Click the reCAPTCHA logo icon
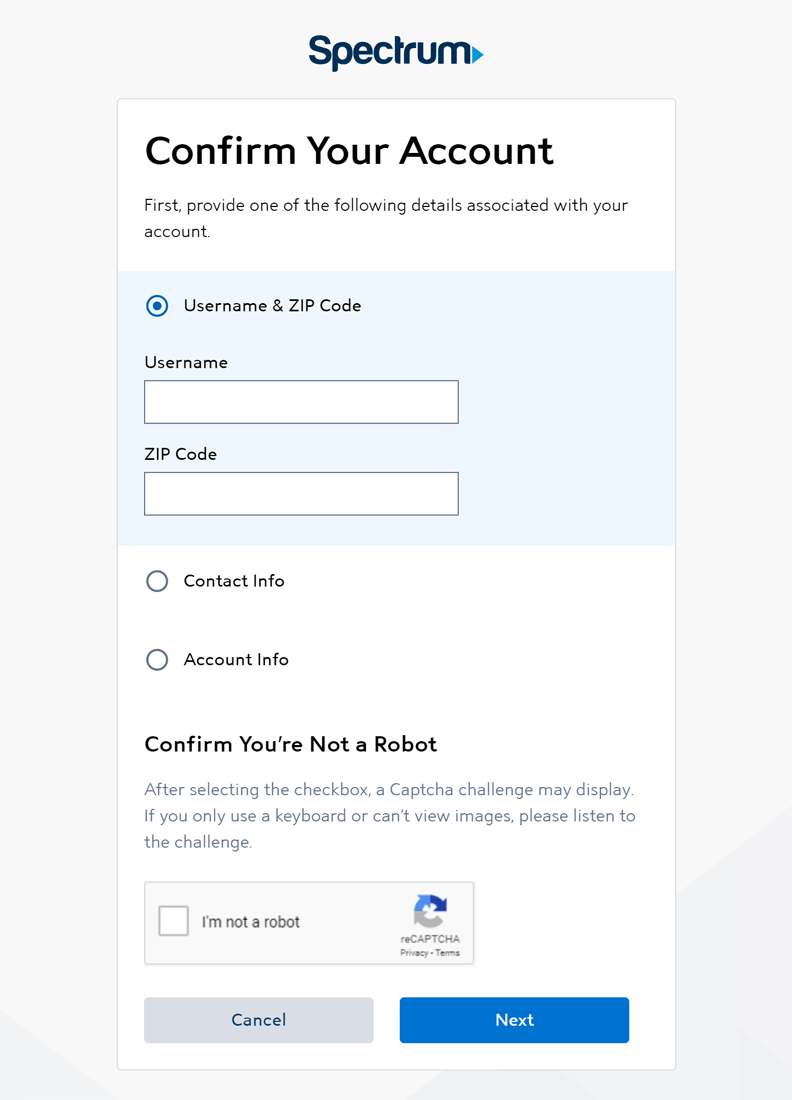 click(430, 912)
